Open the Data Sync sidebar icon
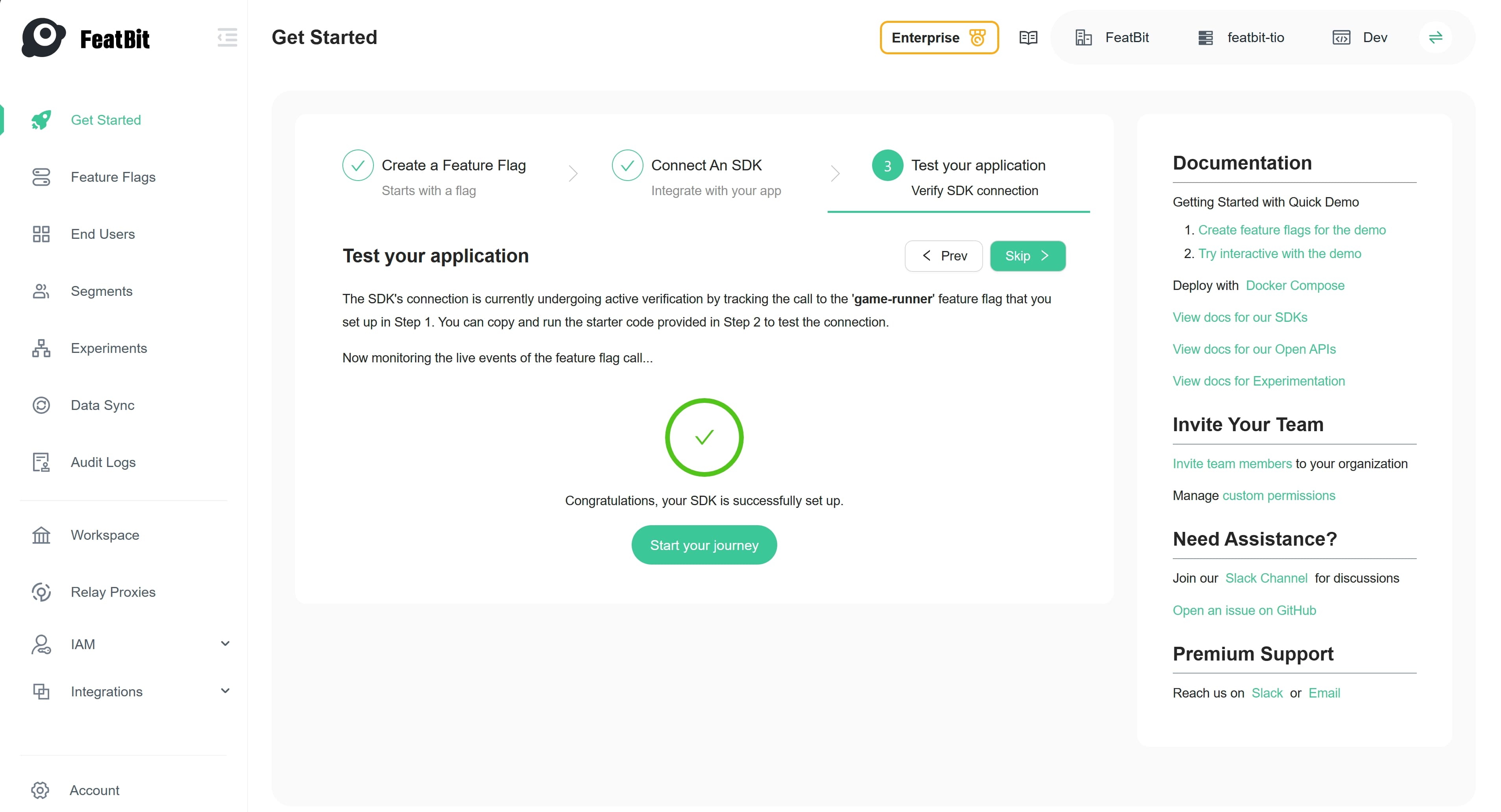Image resolution: width=1501 pixels, height=812 pixels. (41, 406)
